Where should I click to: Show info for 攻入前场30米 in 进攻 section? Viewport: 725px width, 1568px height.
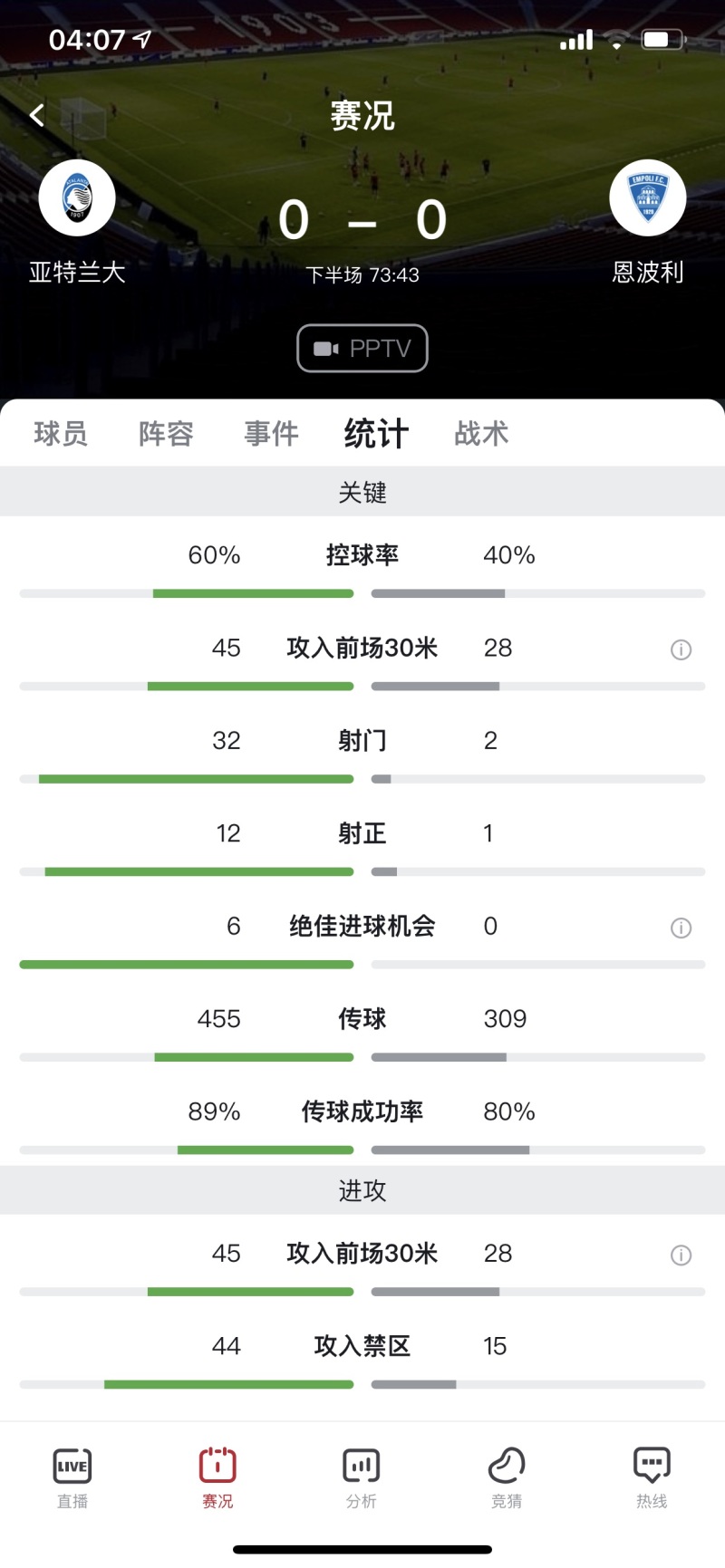681,1255
